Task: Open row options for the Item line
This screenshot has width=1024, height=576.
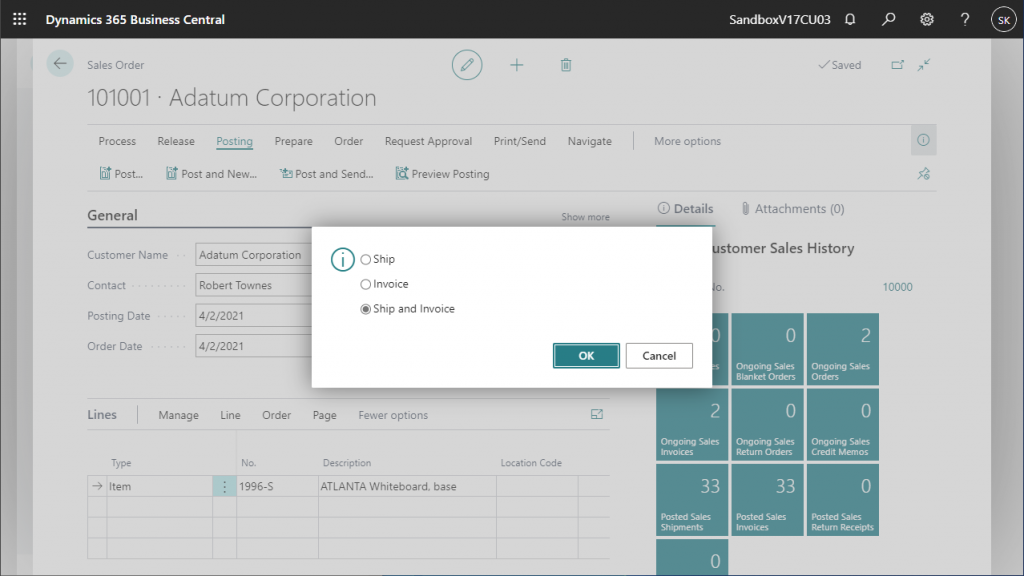Action: (x=224, y=486)
